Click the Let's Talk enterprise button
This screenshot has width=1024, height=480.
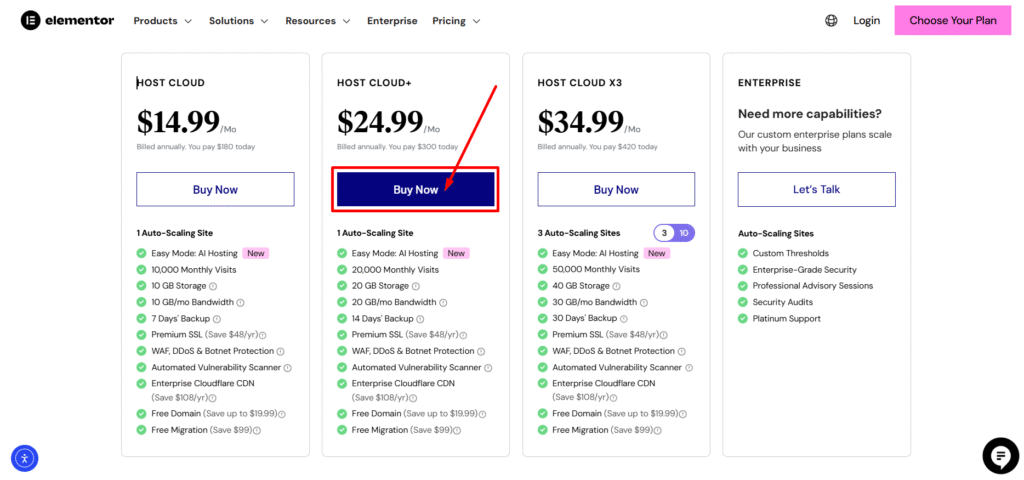[x=816, y=190]
